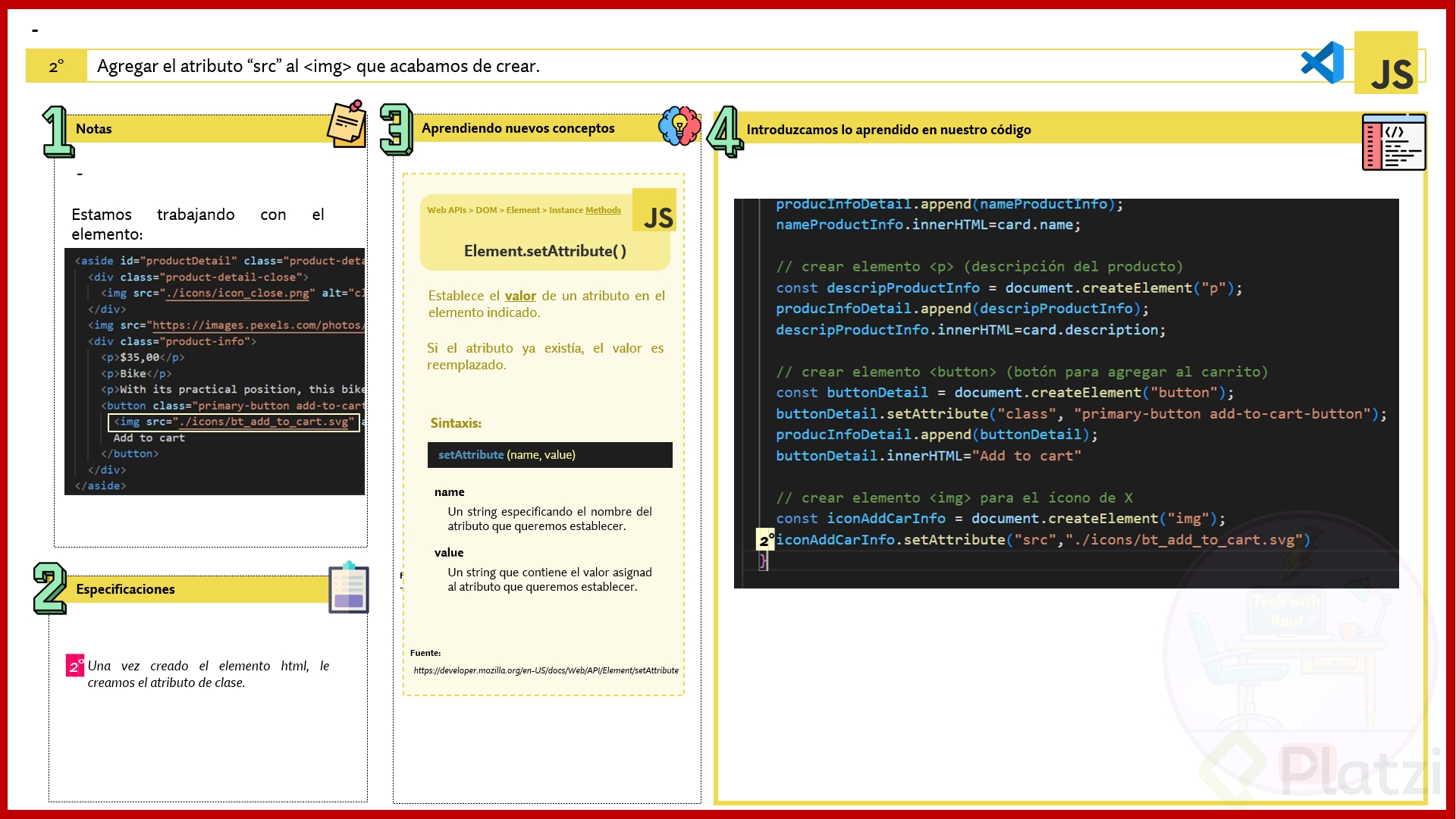1456x819 pixels.
Task: Click the 'Notas' section header
Action: coord(94,129)
